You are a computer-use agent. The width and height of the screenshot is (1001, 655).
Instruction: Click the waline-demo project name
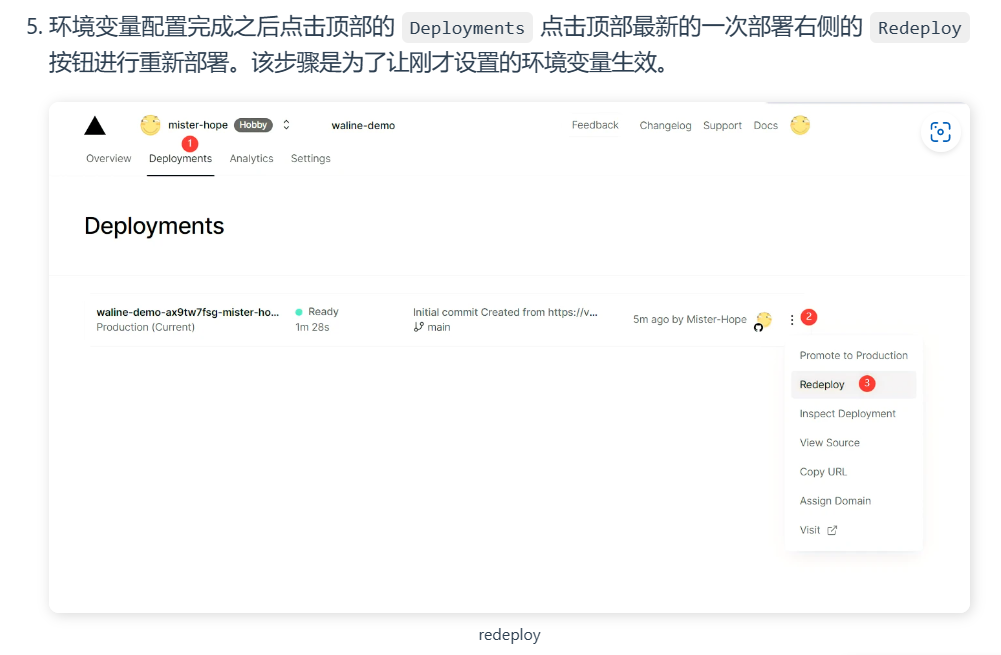(363, 126)
